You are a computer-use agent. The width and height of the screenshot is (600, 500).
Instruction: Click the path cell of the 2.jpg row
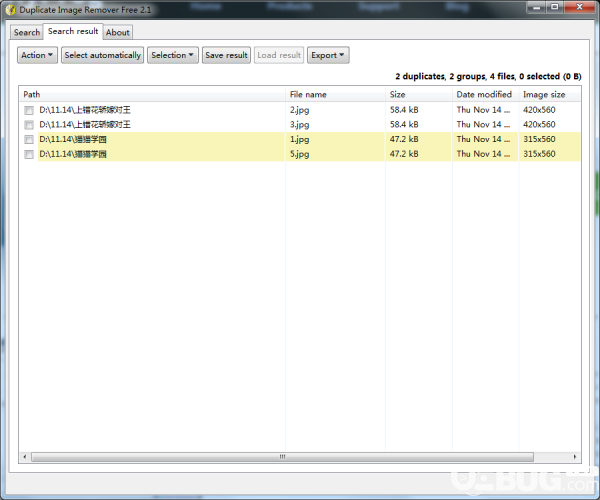85,110
